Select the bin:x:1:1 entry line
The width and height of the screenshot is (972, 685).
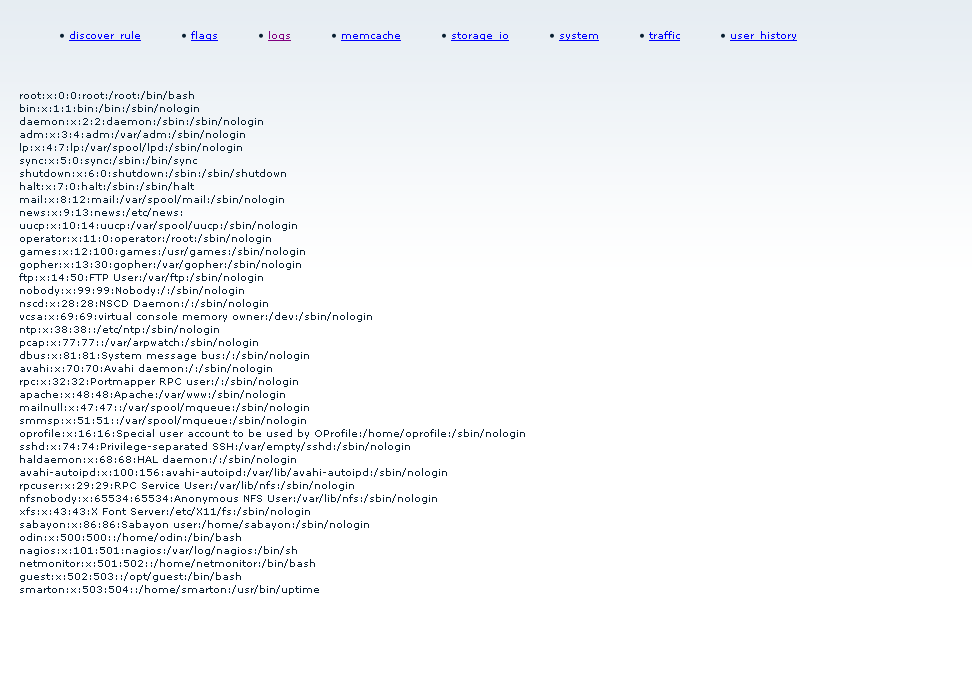pyautogui.click(x=109, y=108)
